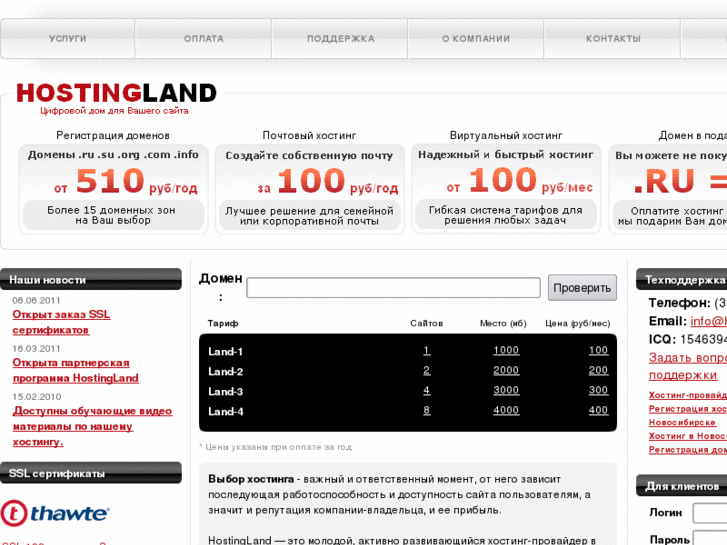Screen dimensions: 727x545
Task: Focus the Логин input field
Action: coord(710,513)
